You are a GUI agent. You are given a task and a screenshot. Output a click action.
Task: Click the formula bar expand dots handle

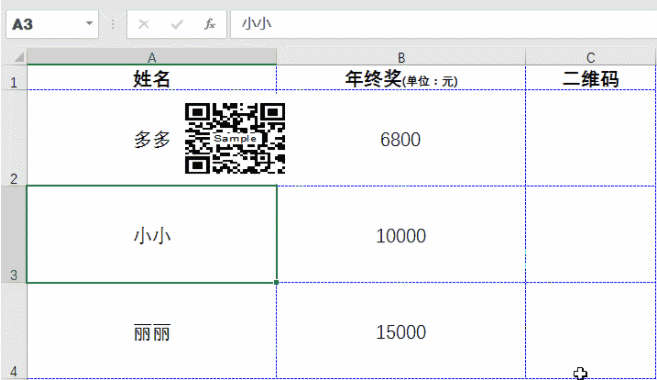(113, 24)
